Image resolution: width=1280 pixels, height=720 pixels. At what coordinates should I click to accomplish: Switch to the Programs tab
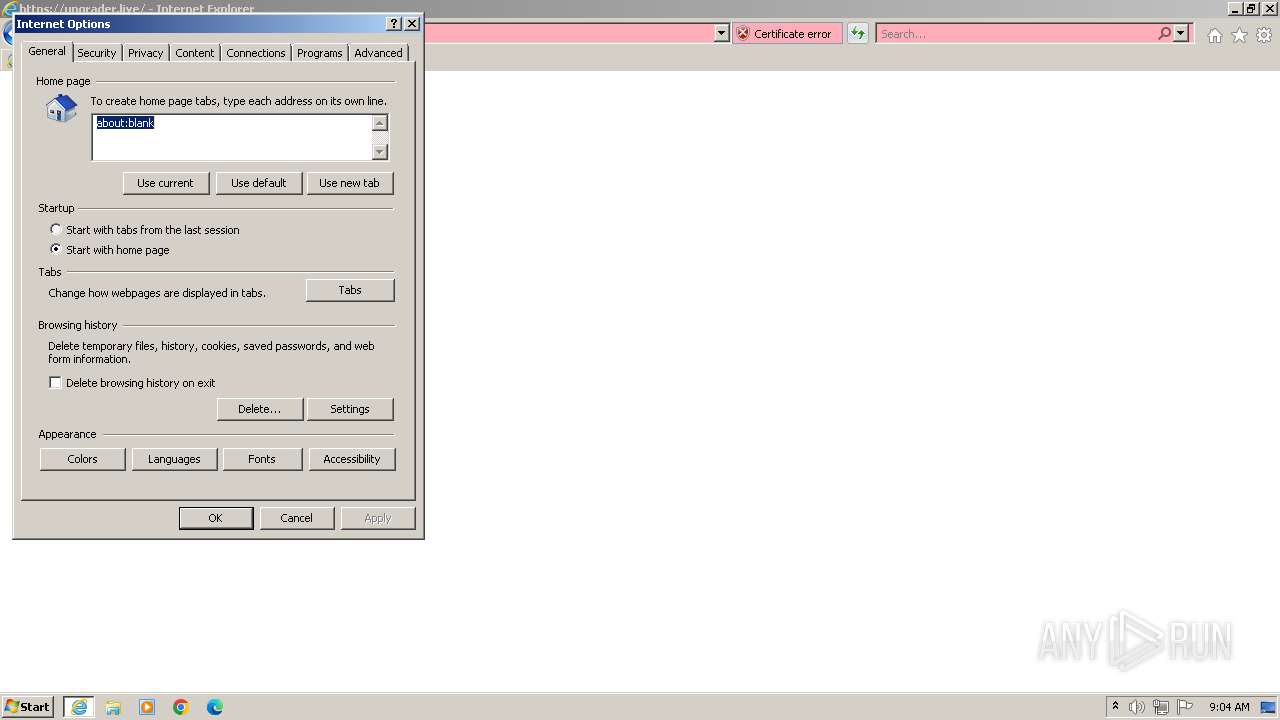click(x=320, y=53)
